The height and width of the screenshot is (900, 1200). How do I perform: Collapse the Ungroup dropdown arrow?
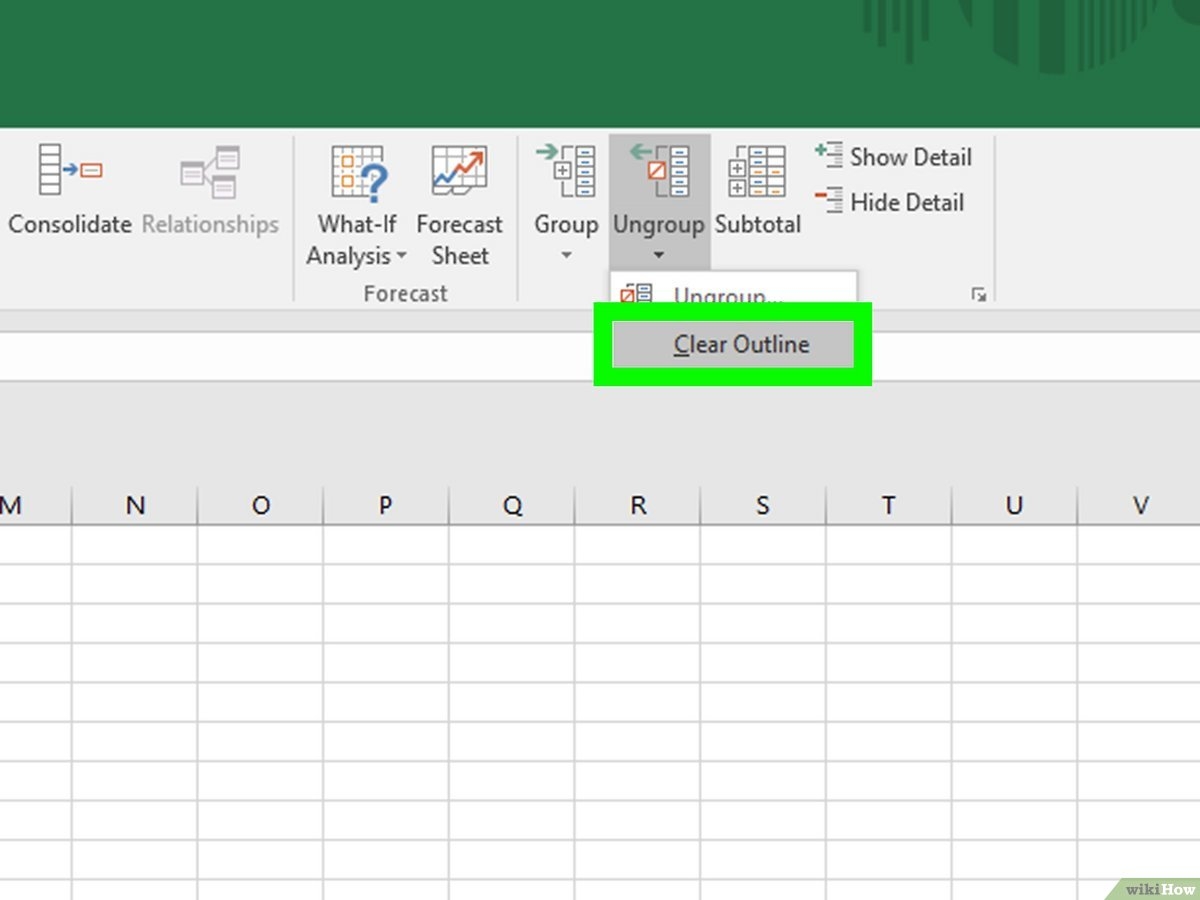pos(659,256)
